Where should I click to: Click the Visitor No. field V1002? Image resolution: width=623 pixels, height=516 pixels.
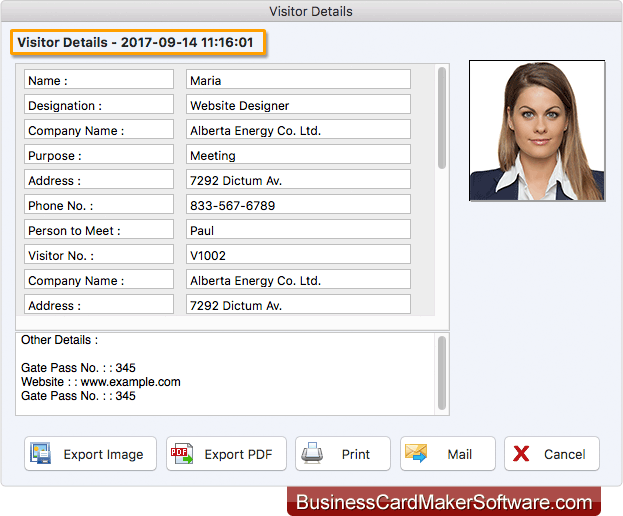[298, 255]
